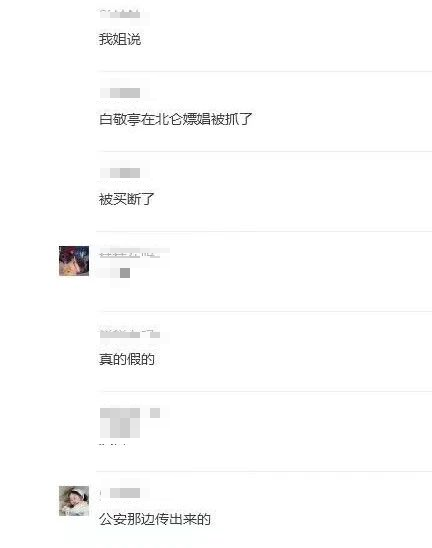The image size is (432, 548).
Task: Select the message 被买断了
Action: tap(127, 199)
